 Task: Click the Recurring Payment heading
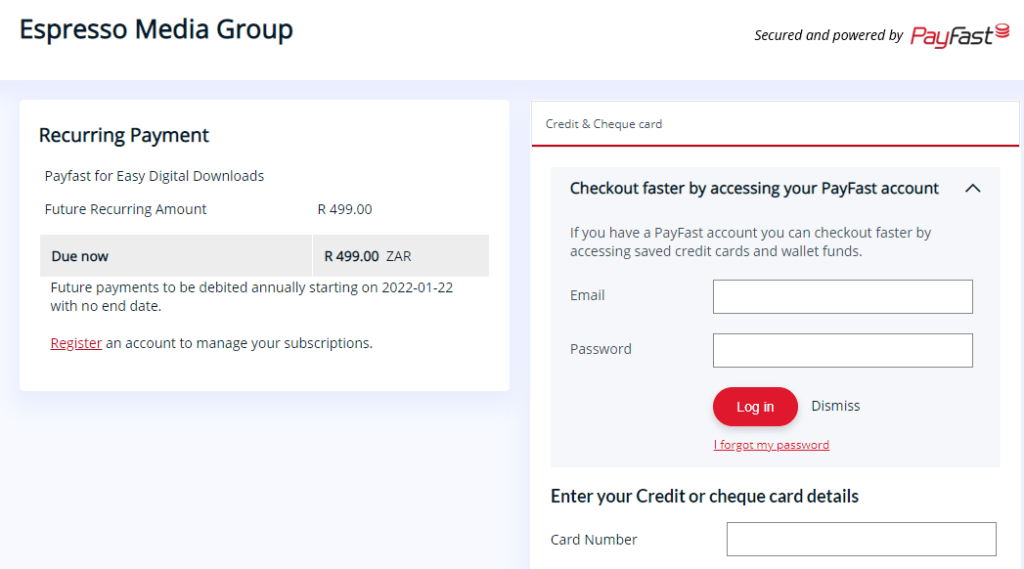pyautogui.click(x=124, y=135)
